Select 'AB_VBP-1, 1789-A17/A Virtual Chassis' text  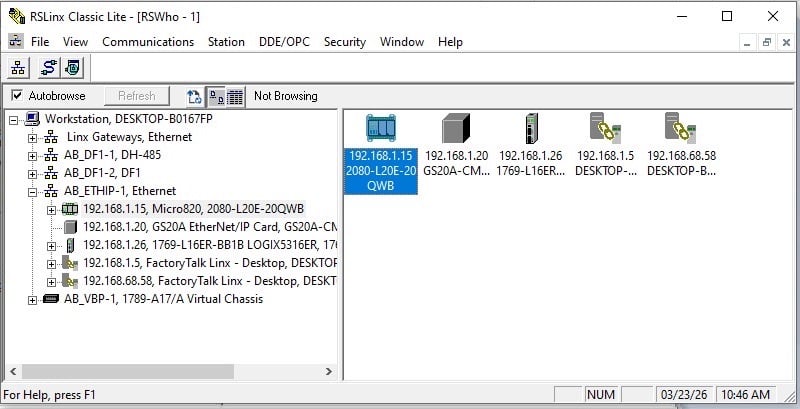[x=163, y=299]
